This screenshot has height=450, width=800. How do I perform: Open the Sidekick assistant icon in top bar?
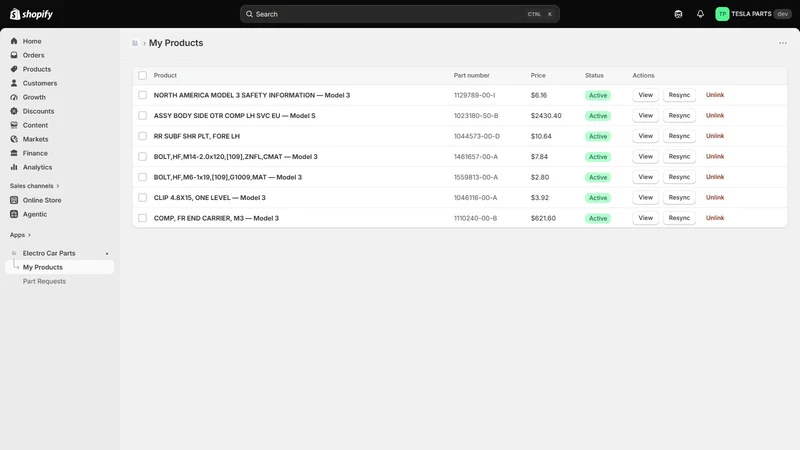(x=678, y=14)
